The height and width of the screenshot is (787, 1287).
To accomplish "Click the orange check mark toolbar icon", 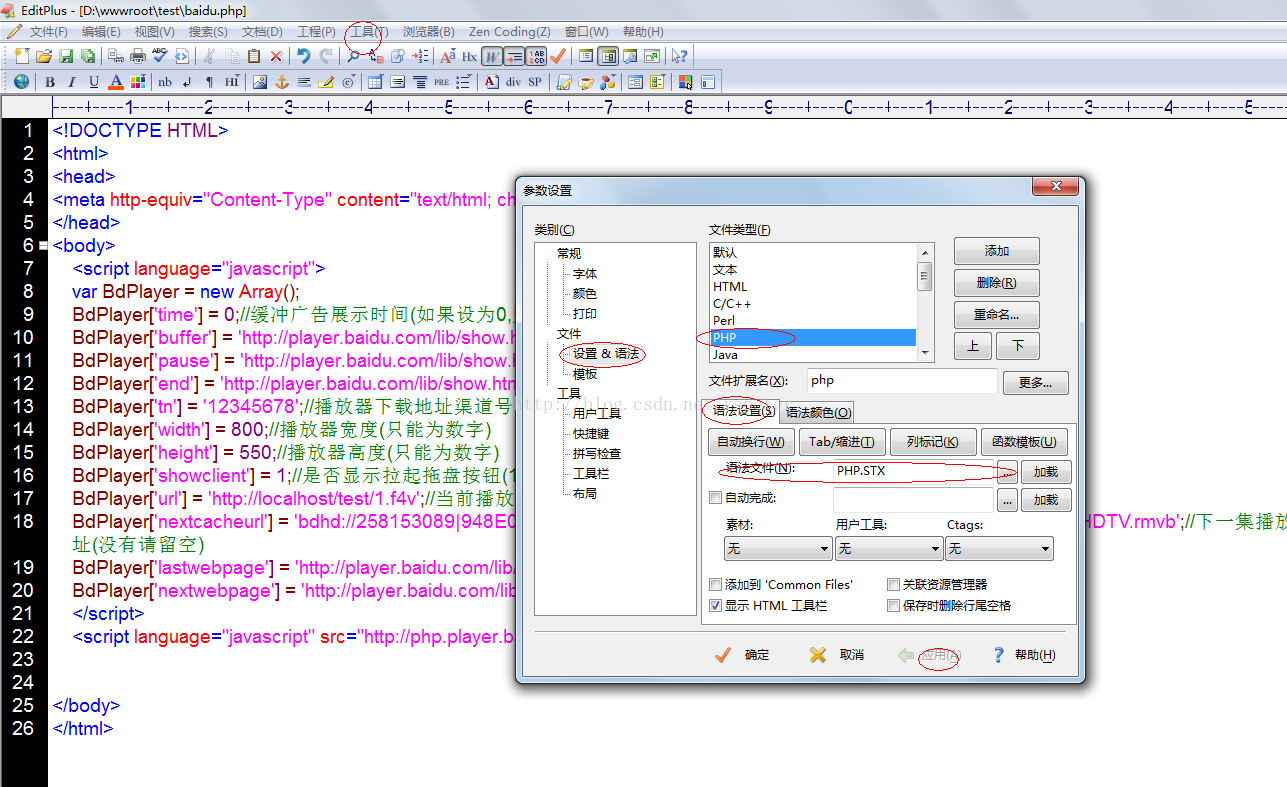I will pos(557,56).
